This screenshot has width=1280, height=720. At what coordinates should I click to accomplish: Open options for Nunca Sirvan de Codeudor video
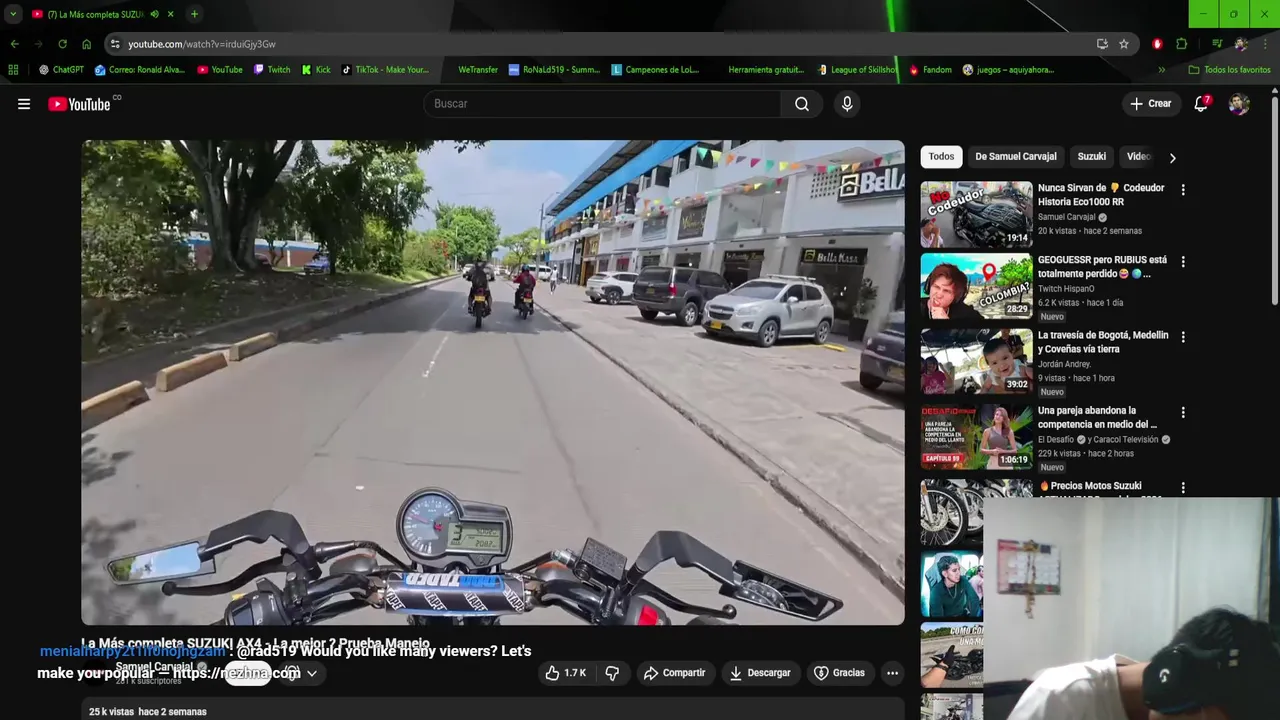point(1183,190)
